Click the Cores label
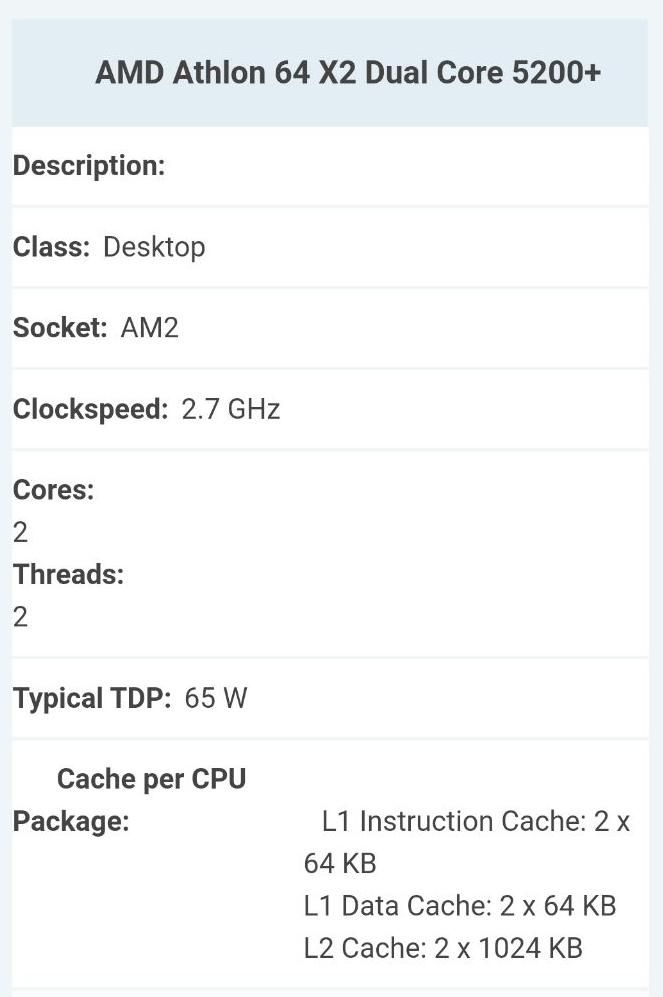Viewport: 663px width, 997px height. [53, 490]
